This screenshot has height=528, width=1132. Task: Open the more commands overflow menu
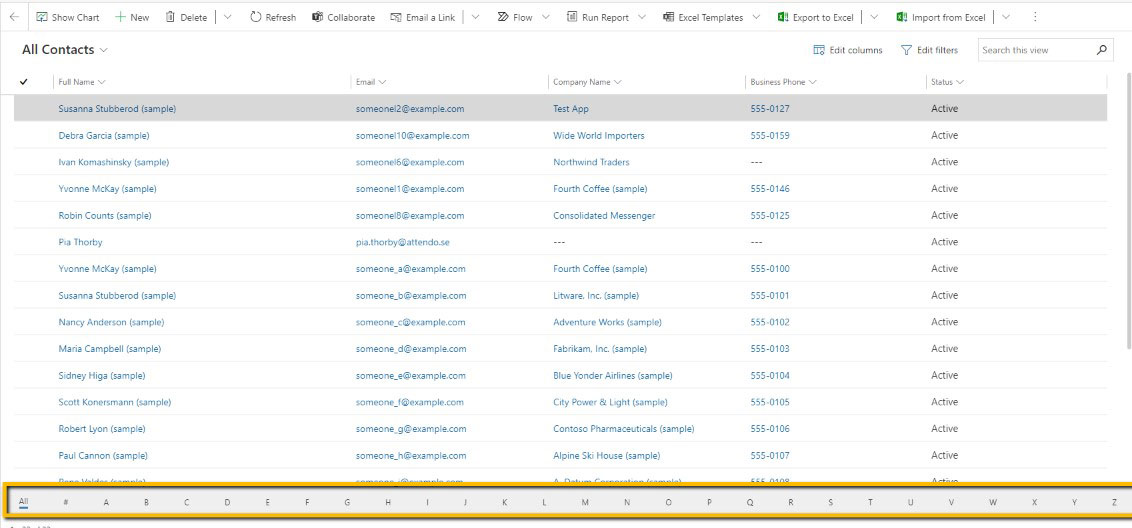click(x=1034, y=17)
